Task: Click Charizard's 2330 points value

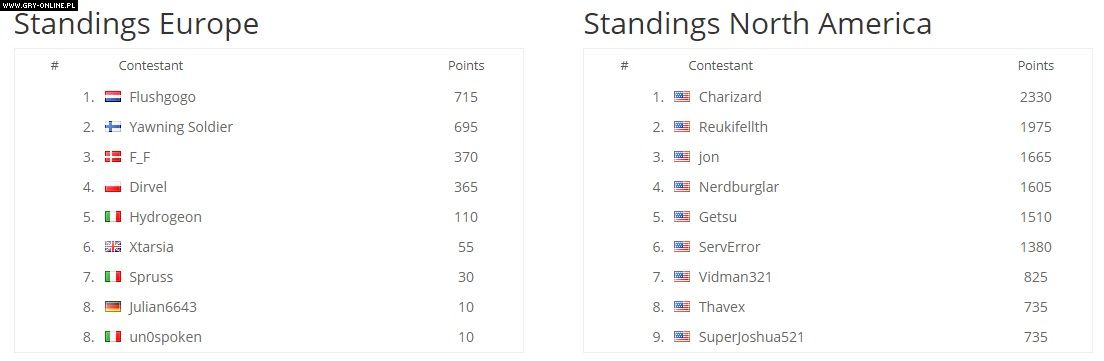Action: click(1036, 97)
